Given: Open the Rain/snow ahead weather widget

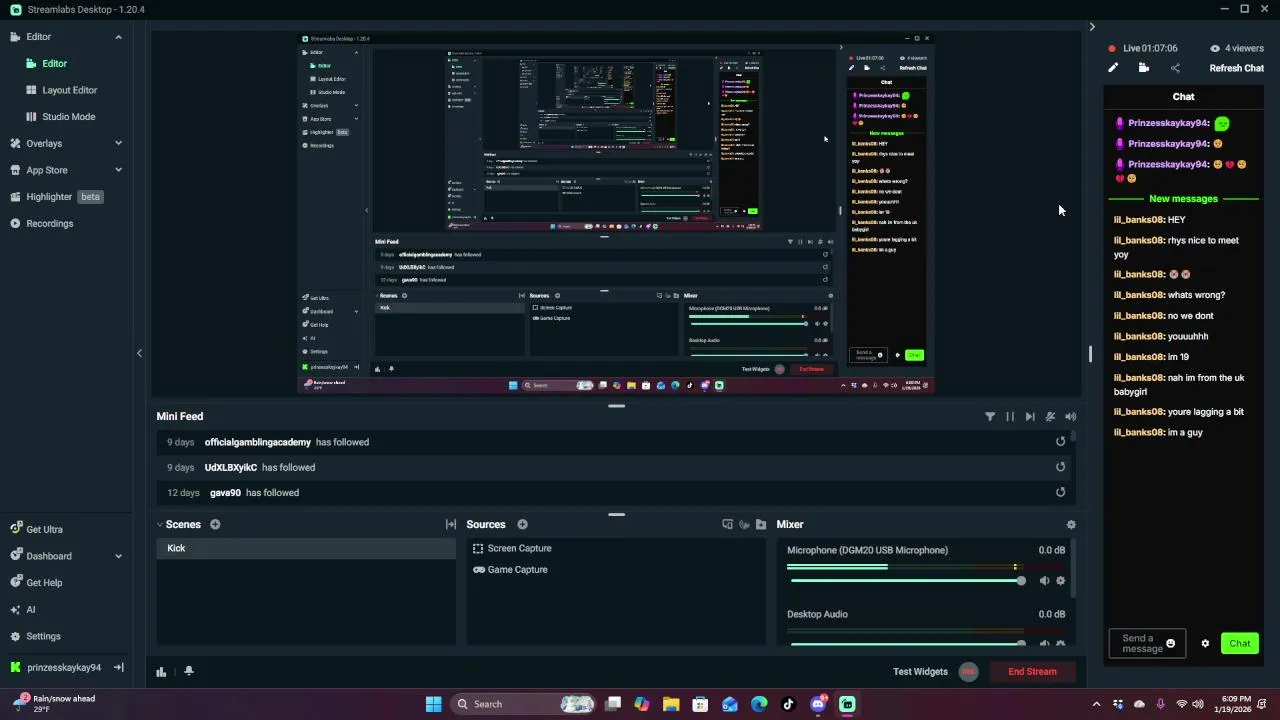Looking at the screenshot, I should [55, 704].
